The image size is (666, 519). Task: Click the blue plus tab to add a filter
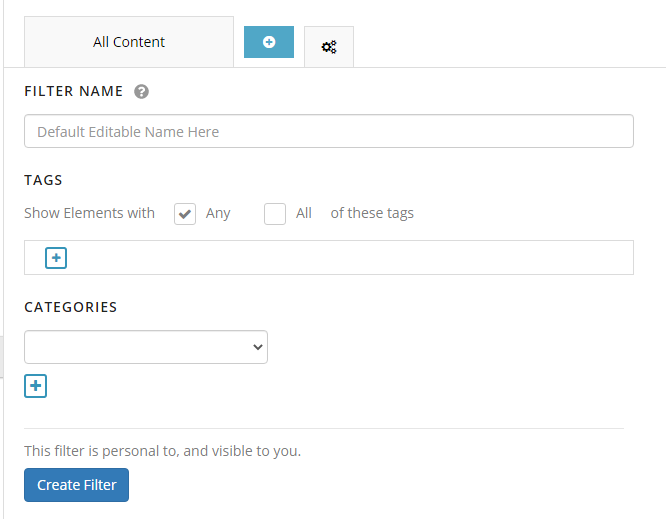(268, 42)
